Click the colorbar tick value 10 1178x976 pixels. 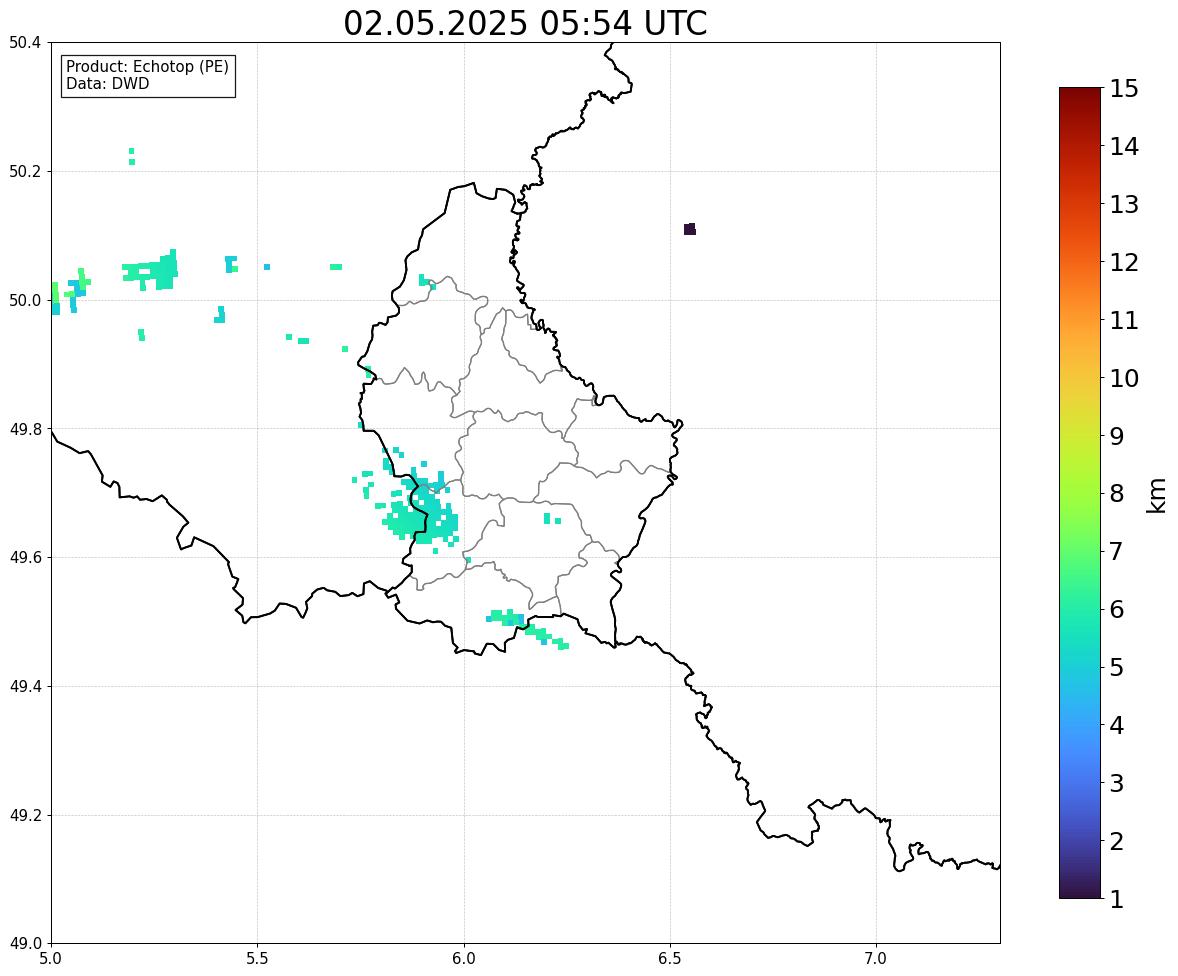click(x=1124, y=378)
